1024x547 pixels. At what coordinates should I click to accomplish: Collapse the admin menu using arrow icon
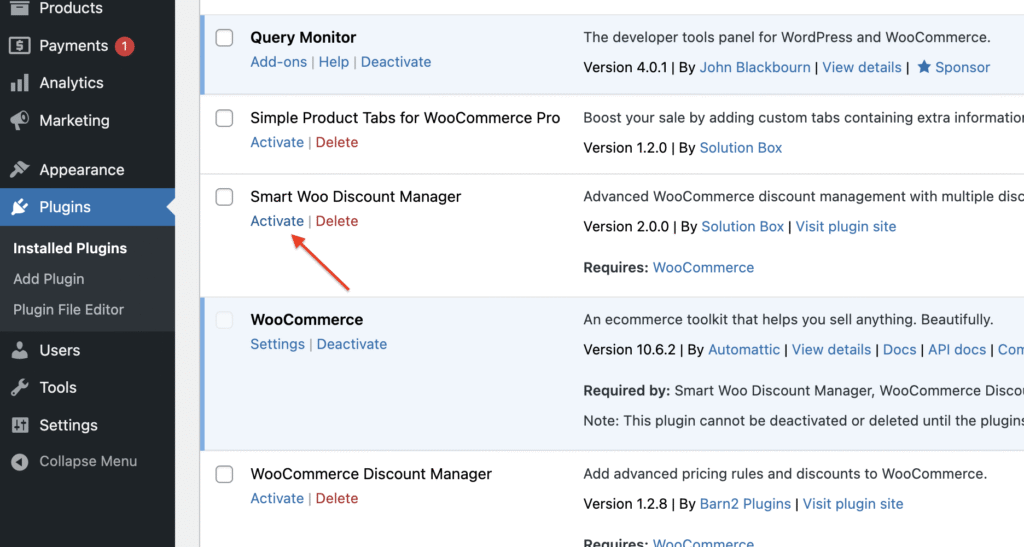click(19, 462)
